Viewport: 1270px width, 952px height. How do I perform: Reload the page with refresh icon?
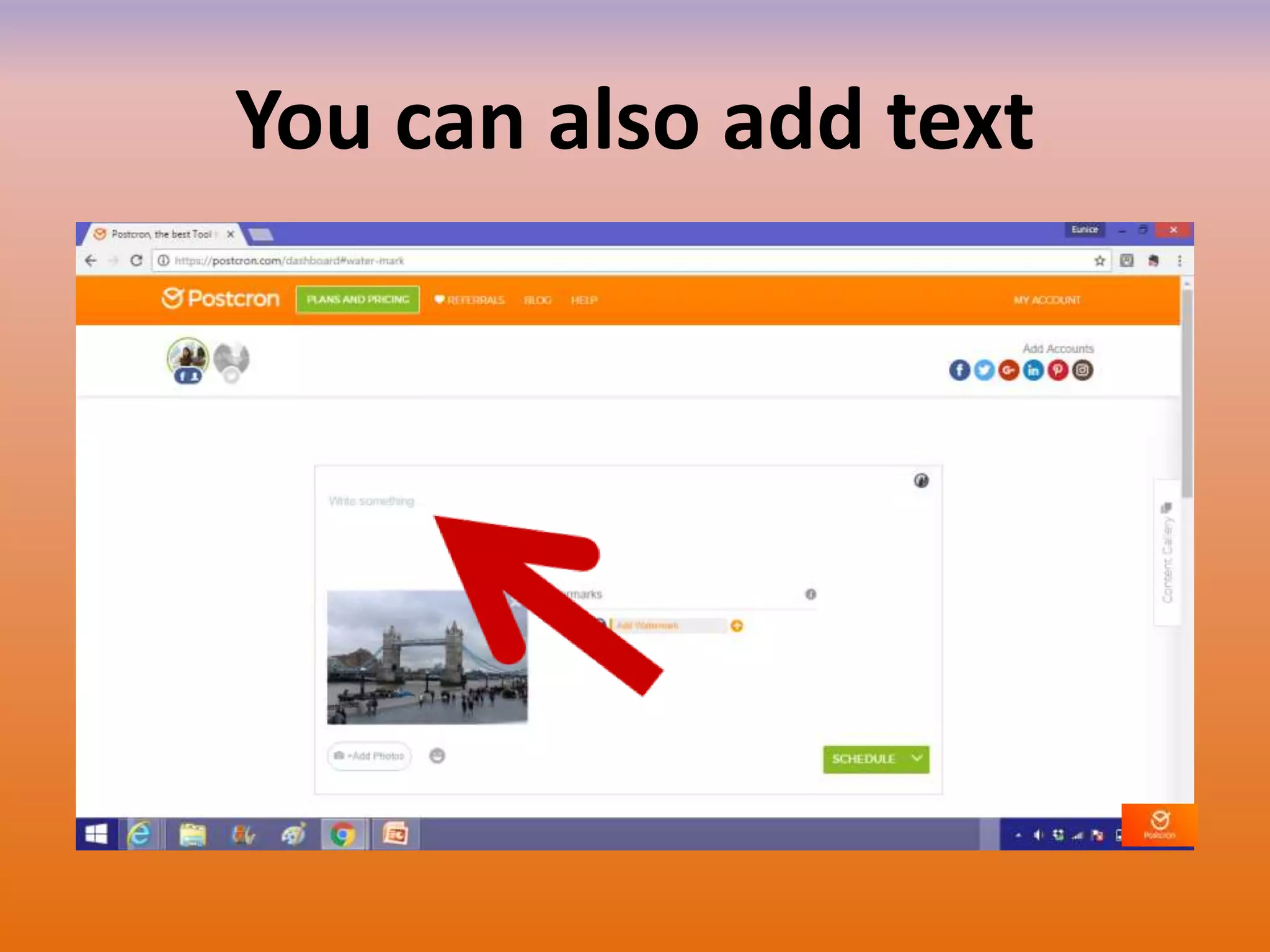[136, 261]
